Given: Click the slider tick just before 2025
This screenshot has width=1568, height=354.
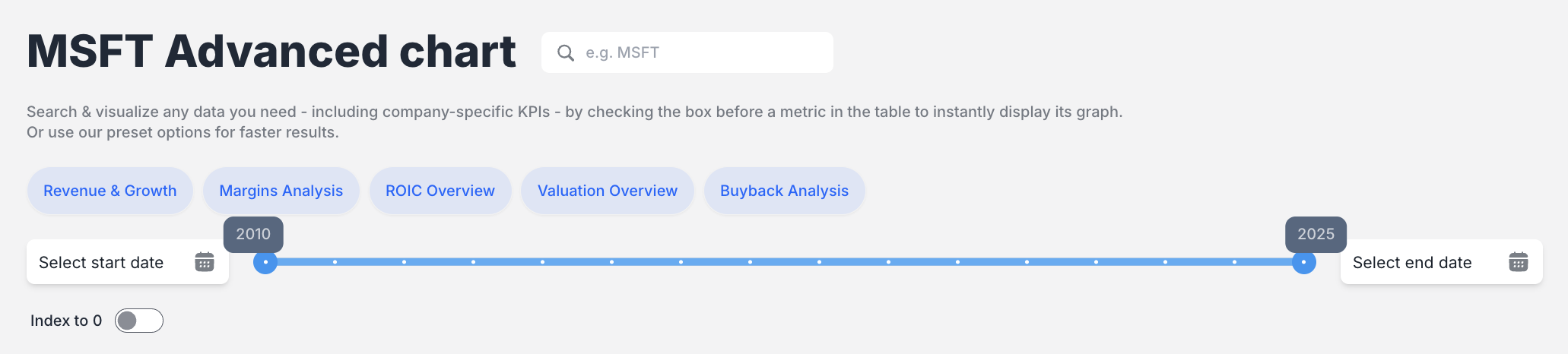Looking at the screenshot, I should tap(1234, 262).
